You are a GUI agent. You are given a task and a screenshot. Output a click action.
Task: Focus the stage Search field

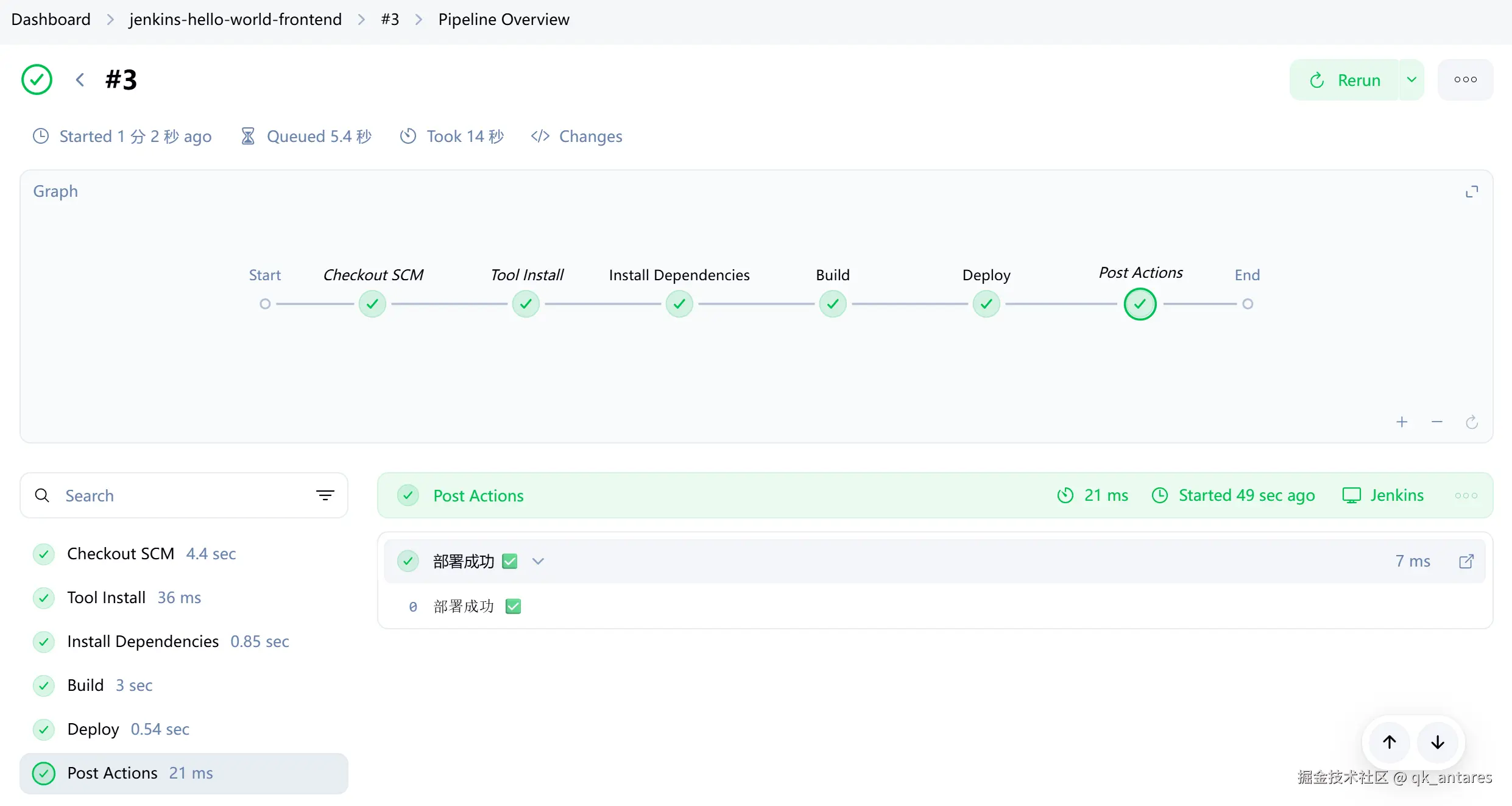tap(183, 496)
